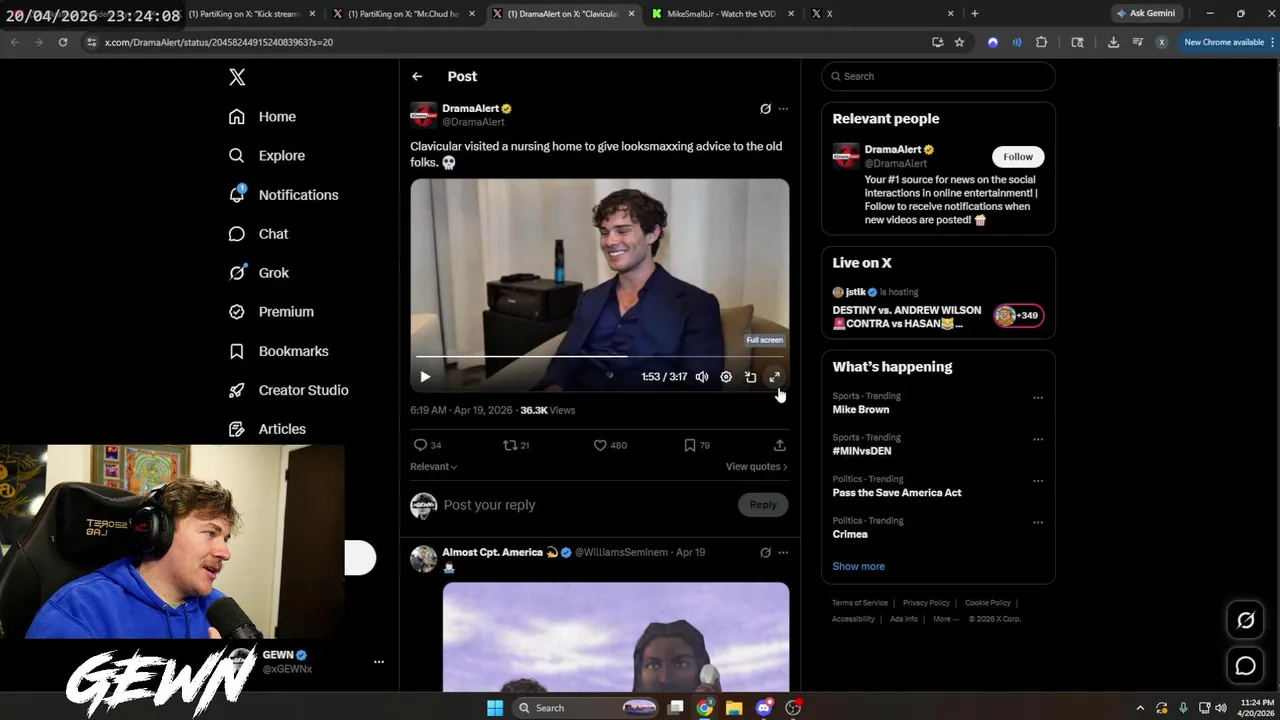Enter full screen on the video
The width and height of the screenshot is (1280, 720).
pyautogui.click(x=774, y=377)
